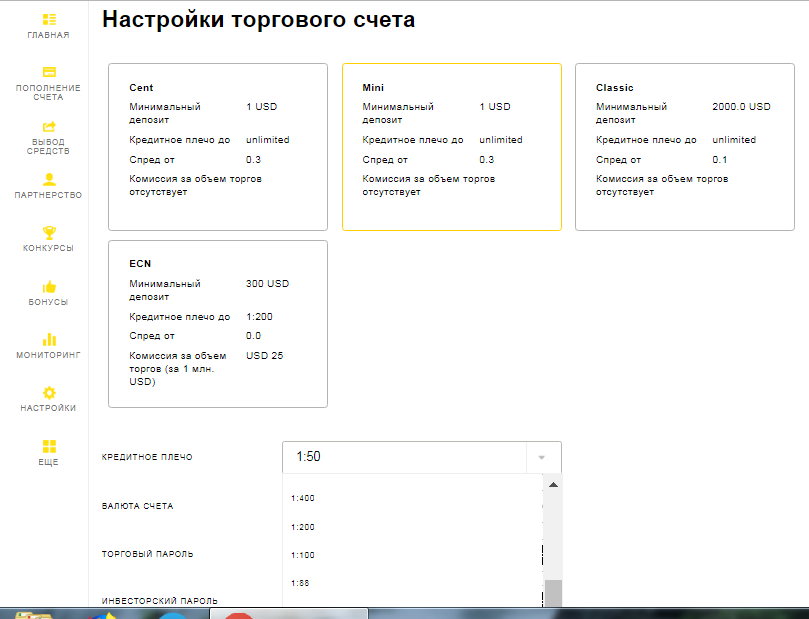Viewport: 809px width, 619px height.
Task: Toggle the Кредитное плечо dropdown arrow
Action: 541,458
